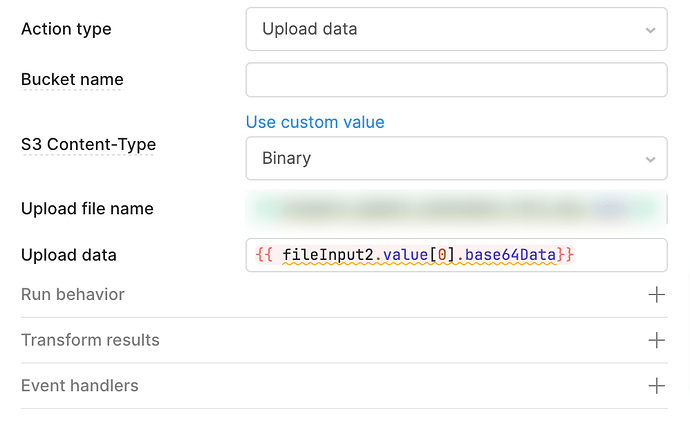Click the plus icon beside Transform results
690x430 pixels.
tap(657, 340)
